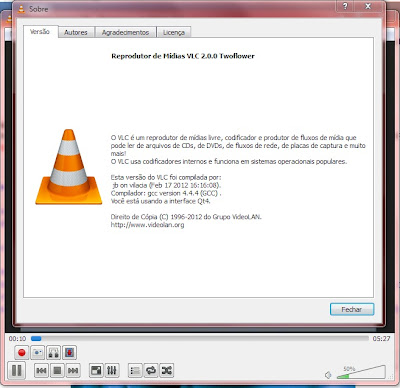Viewport: 400px width, 388px height.
Task: Switch to the Agradecimentos tab
Action: 125,32
